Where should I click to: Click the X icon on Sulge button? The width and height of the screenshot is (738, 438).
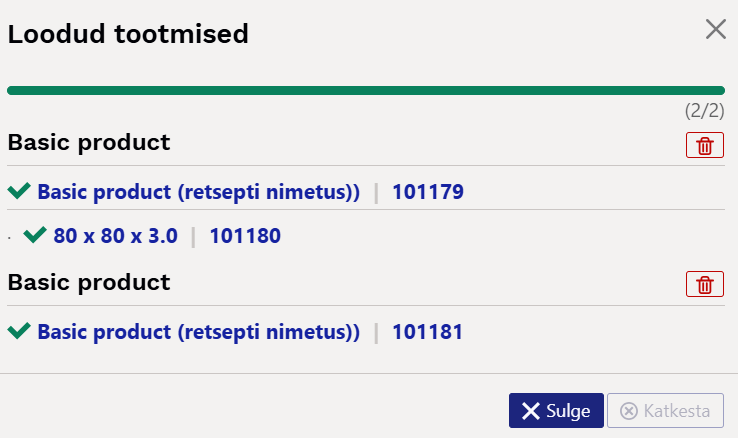click(530, 411)
